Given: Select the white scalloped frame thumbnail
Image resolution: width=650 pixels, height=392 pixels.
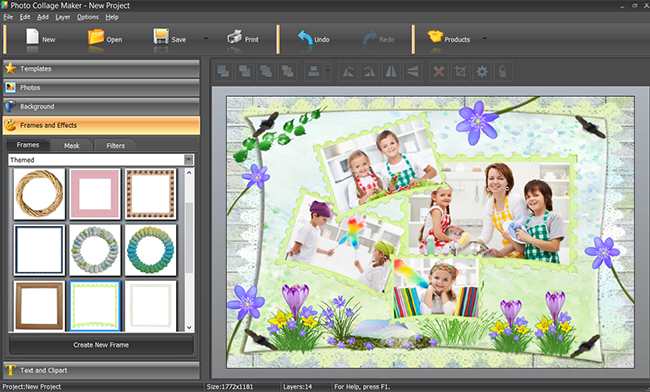Looking at the screenshot, I should (150, 306).
